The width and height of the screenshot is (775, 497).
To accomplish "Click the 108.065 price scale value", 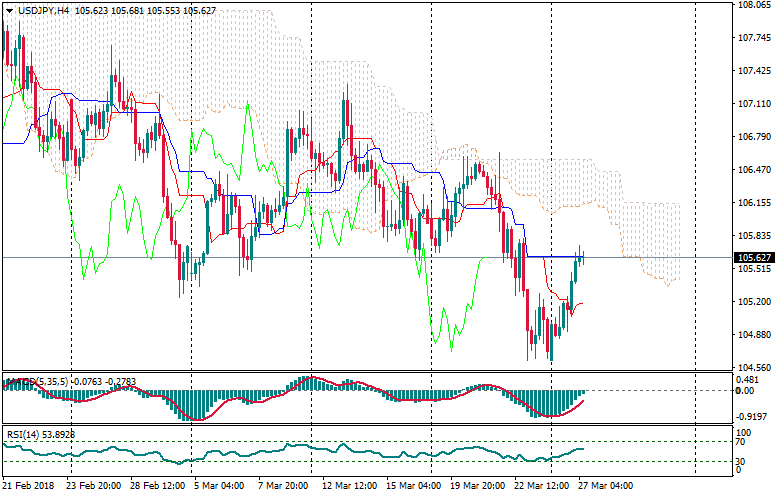I will [x=752, y=5].
